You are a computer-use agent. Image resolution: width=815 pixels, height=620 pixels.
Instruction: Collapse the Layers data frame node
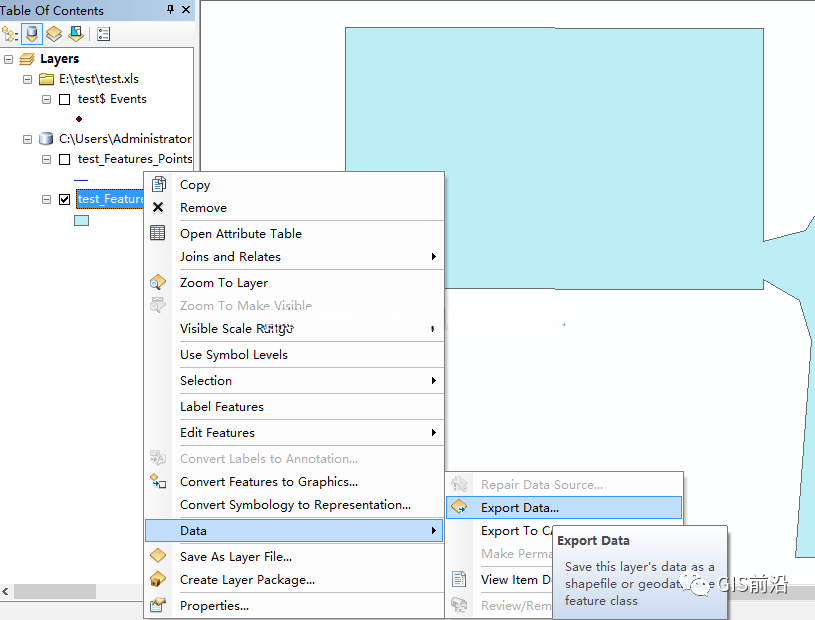[8, 59]
